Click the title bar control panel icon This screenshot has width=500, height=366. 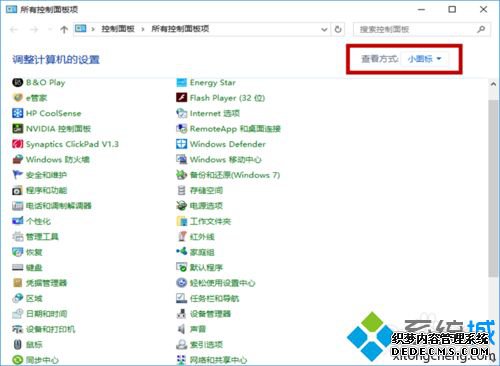11,9
